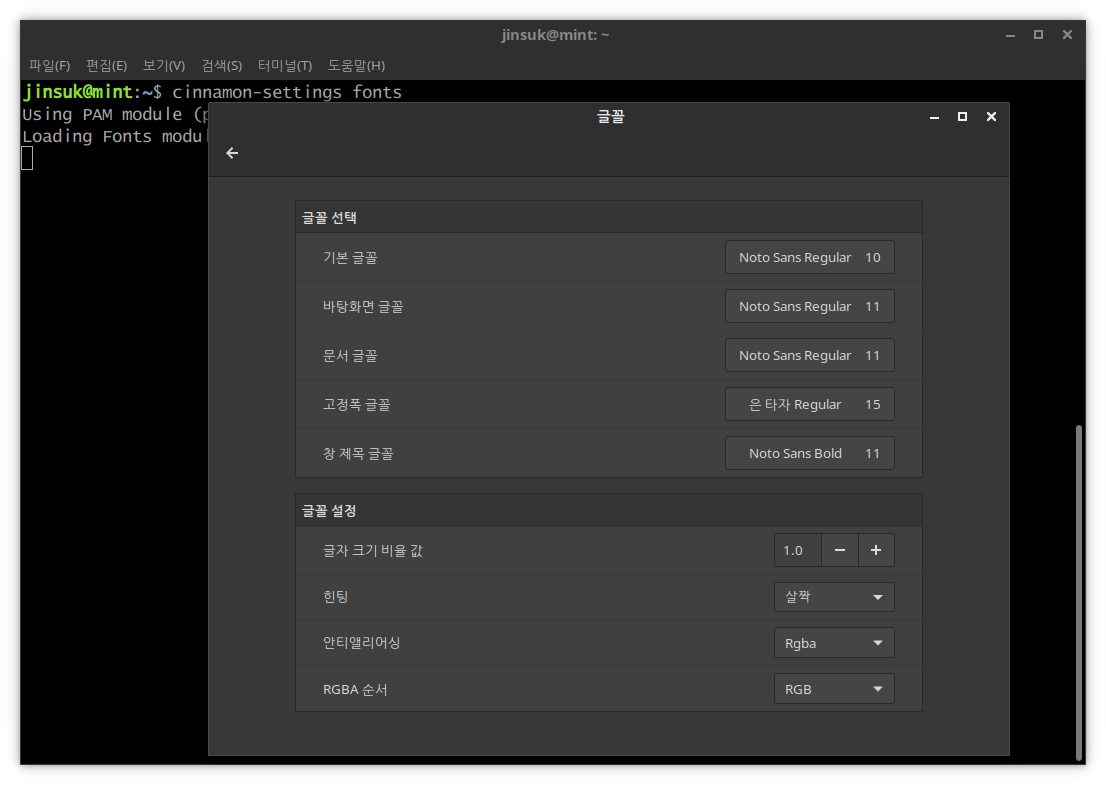Open the 검색(S) menu in the terminal
The width and height of the screenshot is (1106, 785).
221,66
